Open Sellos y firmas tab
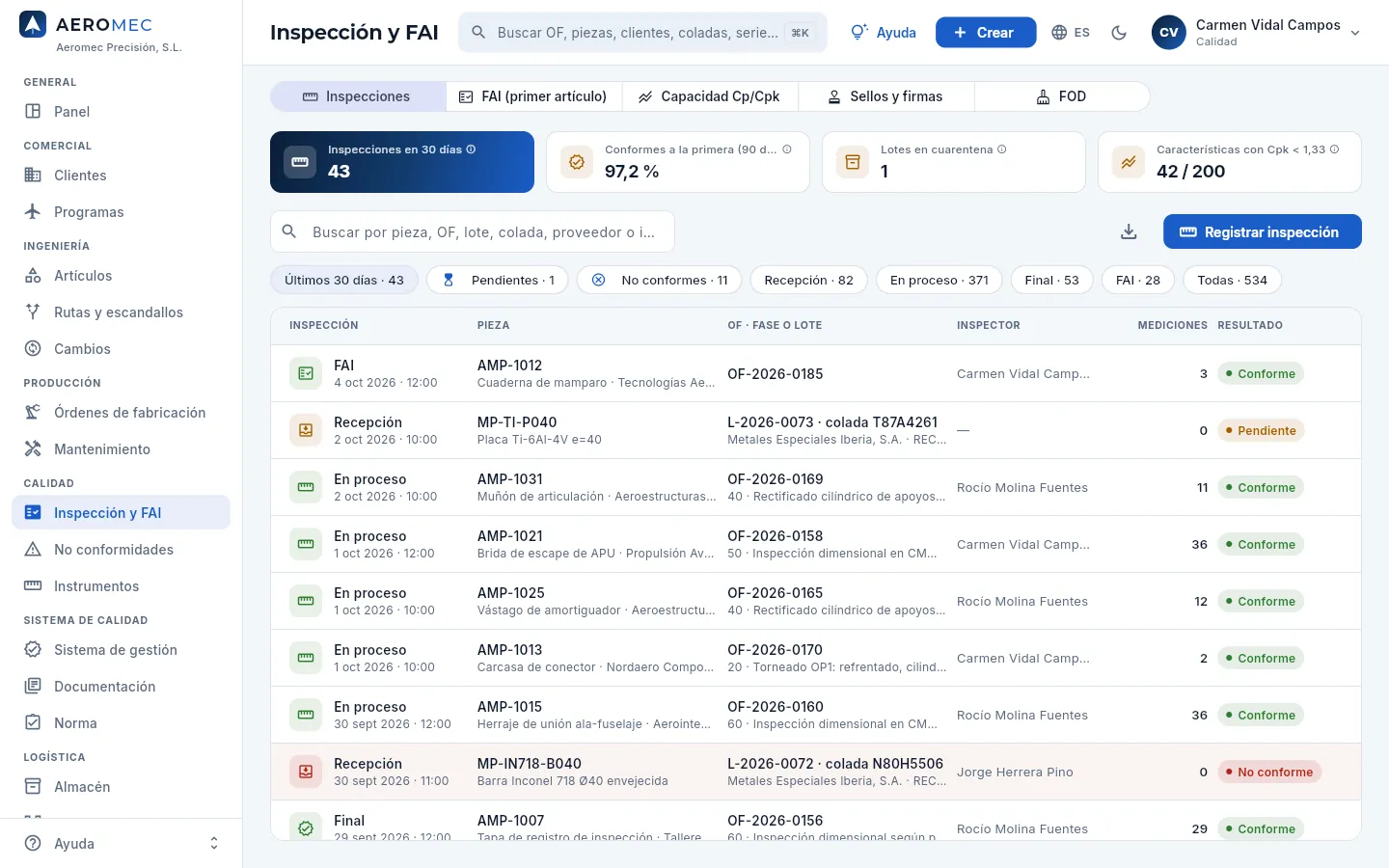 tap(885, 96)
